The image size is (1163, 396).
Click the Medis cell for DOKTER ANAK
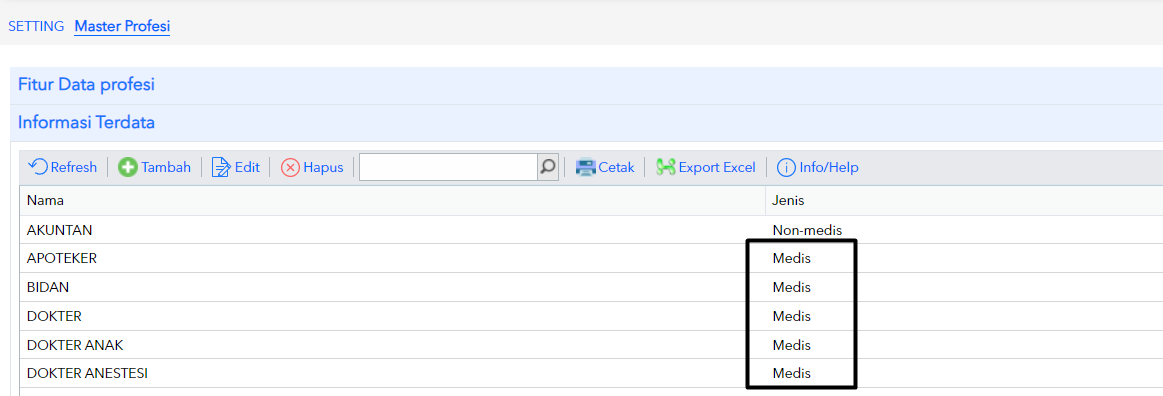pos(964,346)
